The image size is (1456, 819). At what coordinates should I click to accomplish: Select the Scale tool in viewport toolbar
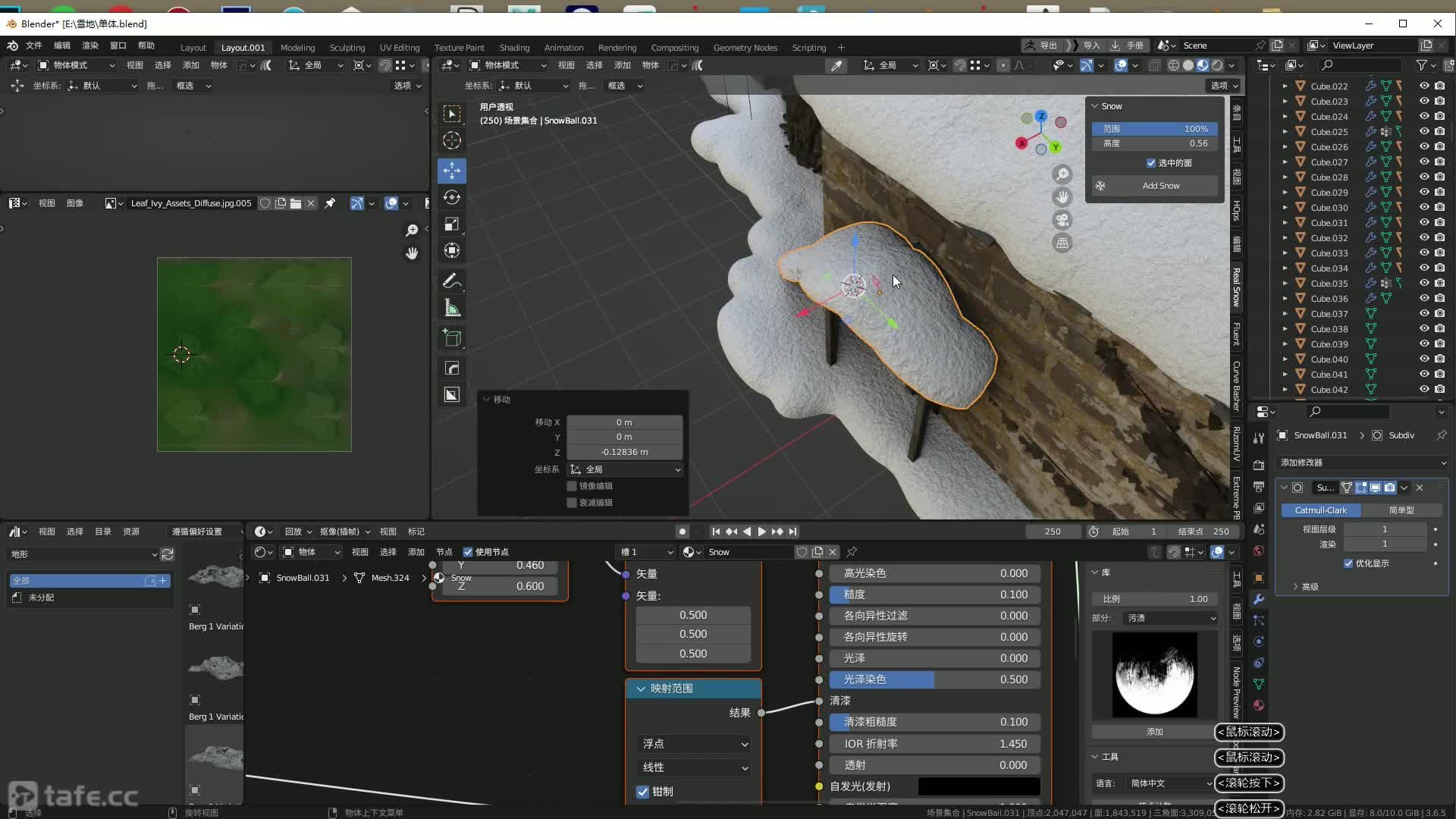[x=452, y=224]
